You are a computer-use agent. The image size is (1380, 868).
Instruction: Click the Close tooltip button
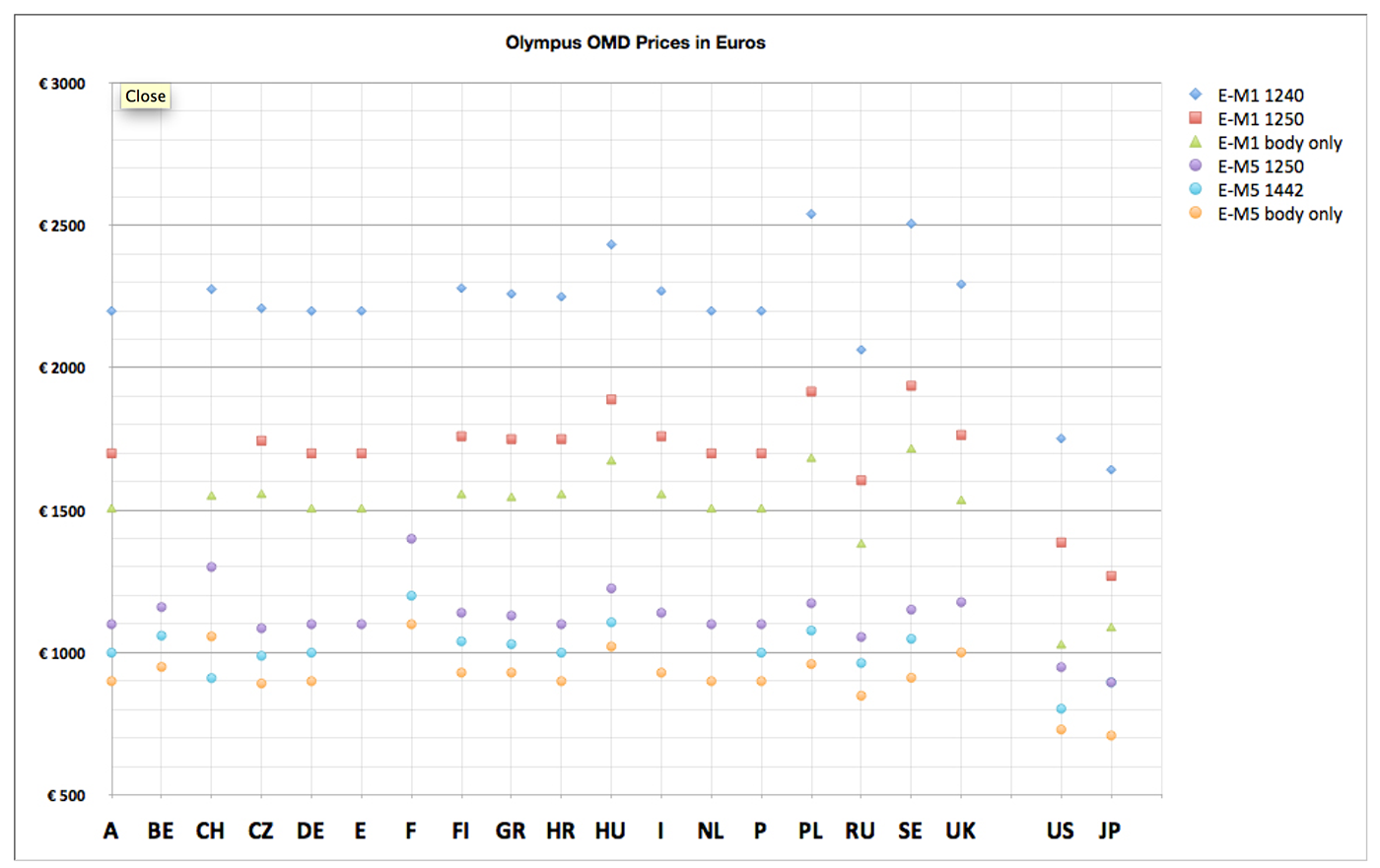pos(145,96)
